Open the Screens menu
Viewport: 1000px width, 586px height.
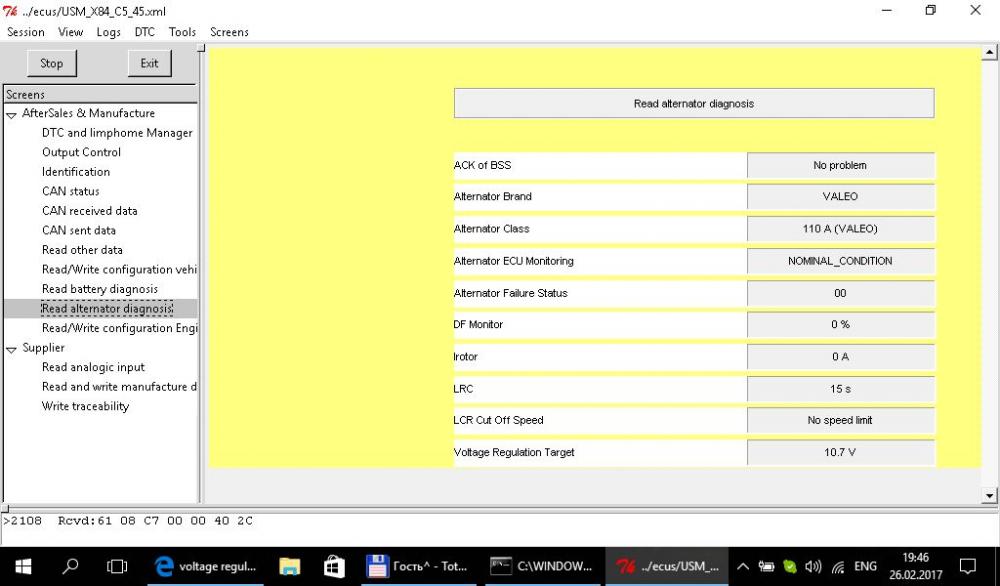coord(229,32)
